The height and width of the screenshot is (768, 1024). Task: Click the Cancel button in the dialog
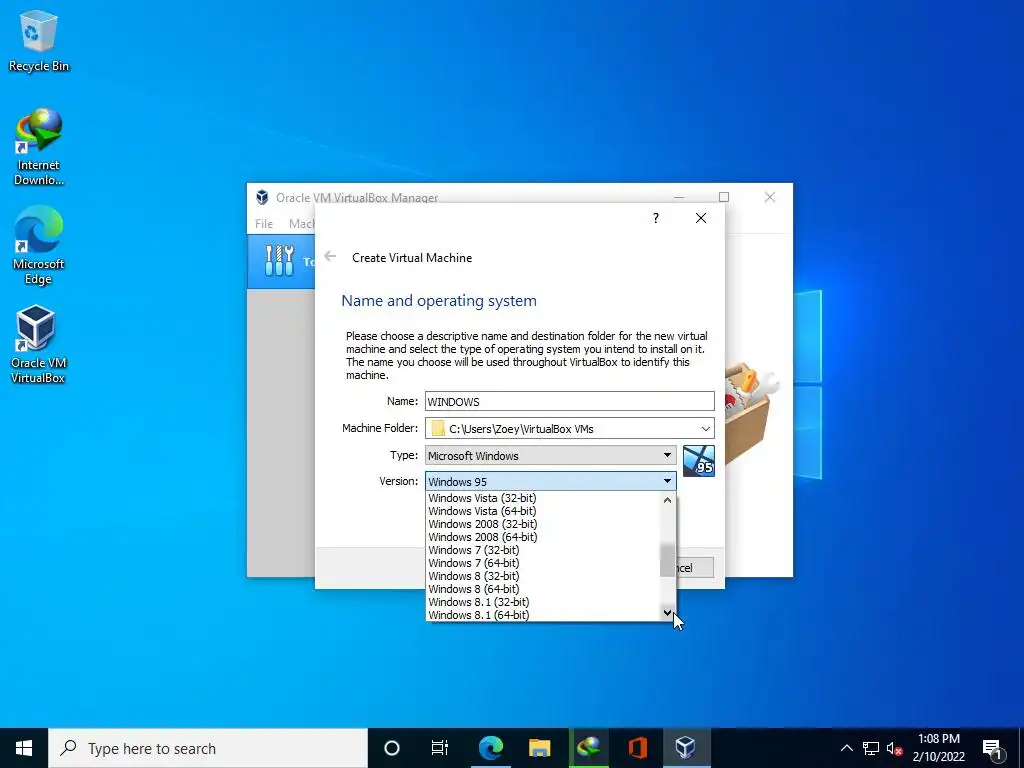click(x=694, y=568)
